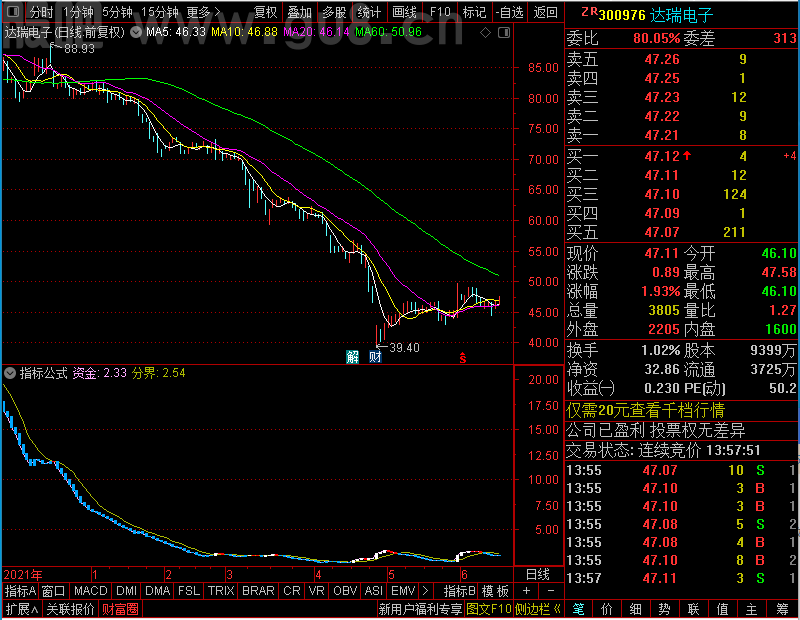Click the stock code 300976 title
Screen dimensions: 800x620
[622, 15]
